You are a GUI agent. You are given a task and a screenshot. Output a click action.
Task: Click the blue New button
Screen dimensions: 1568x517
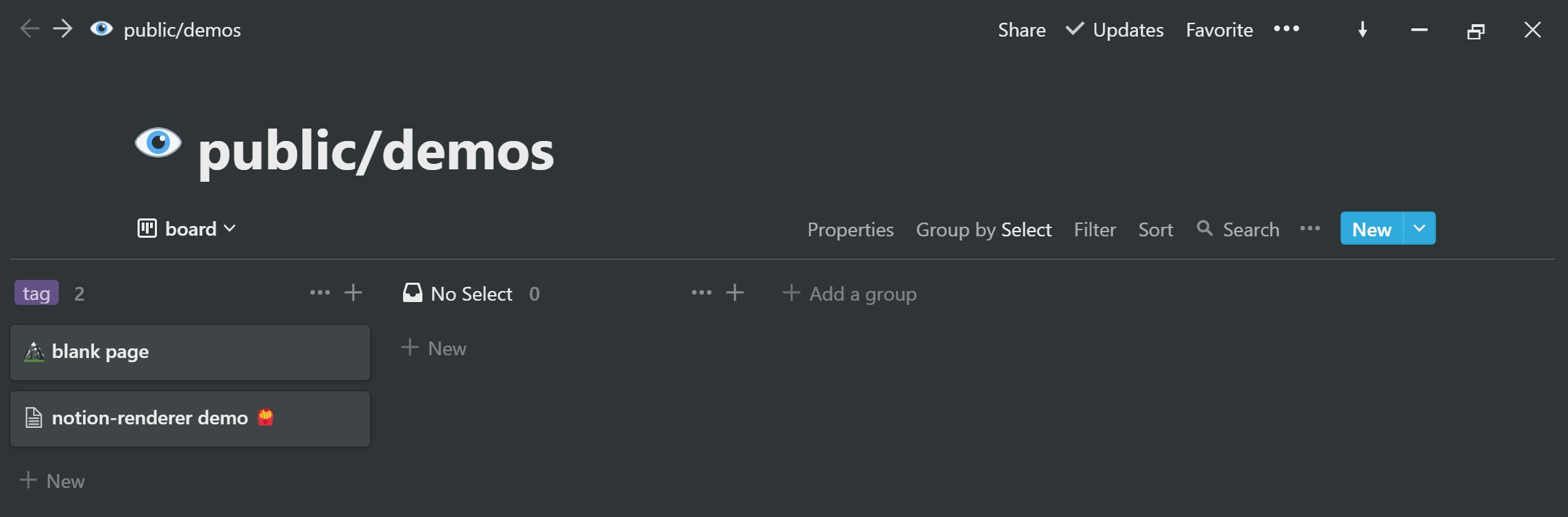pos(1372,228)
